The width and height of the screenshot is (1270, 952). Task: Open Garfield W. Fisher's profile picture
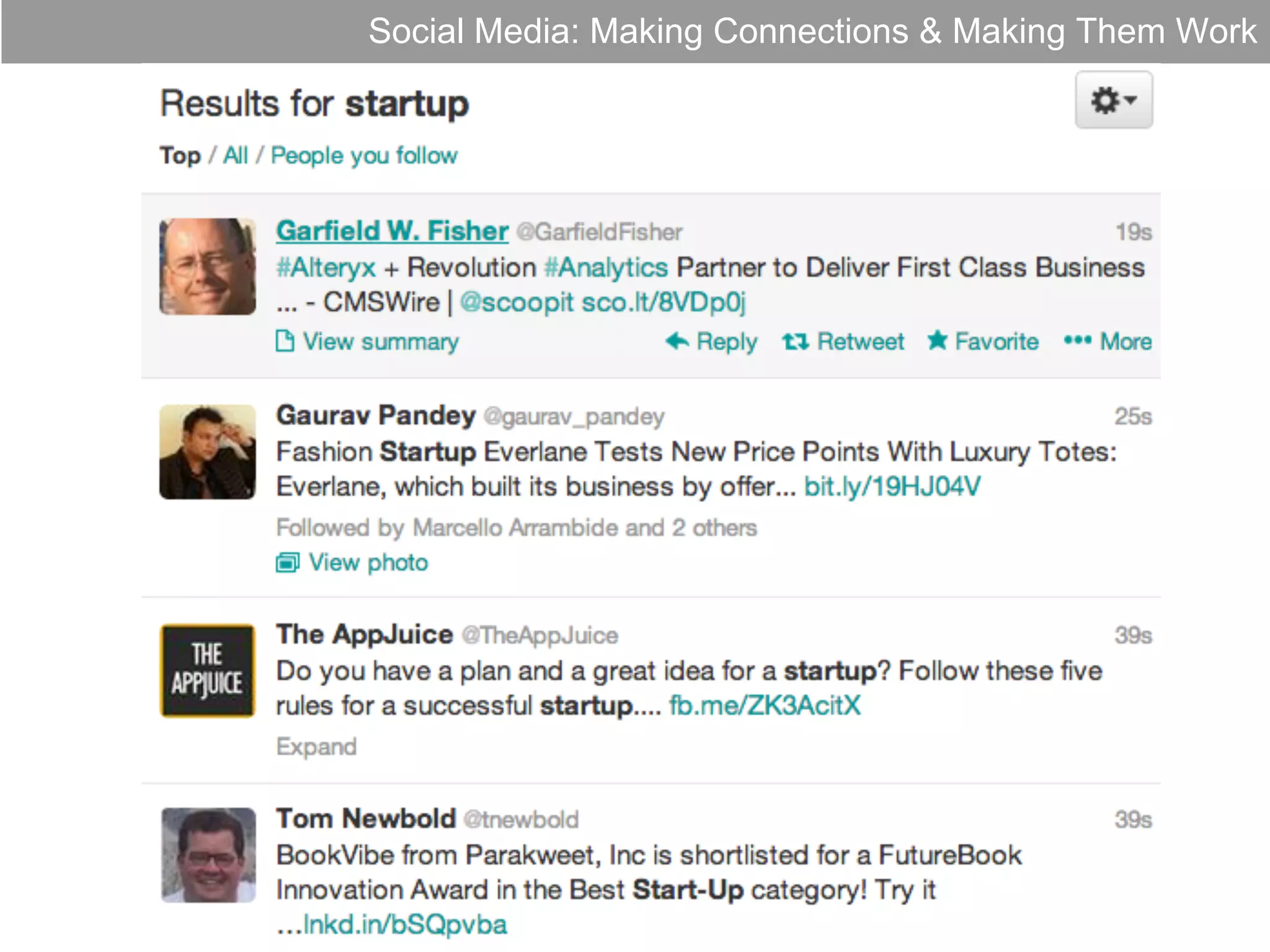(207, 267)
